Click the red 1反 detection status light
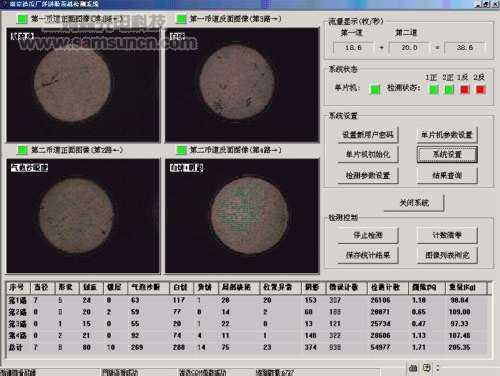Image resolution: width=500 pixels, height=376 pixels. (x=465, y=89)
